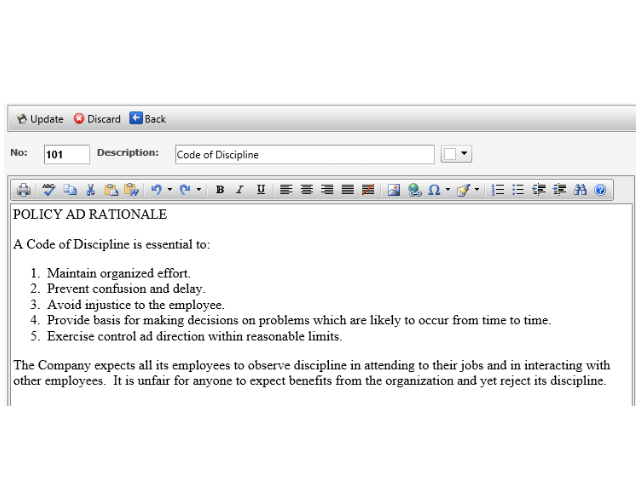Expand the Omega symbol dropdown arrow

click(448, 189)
